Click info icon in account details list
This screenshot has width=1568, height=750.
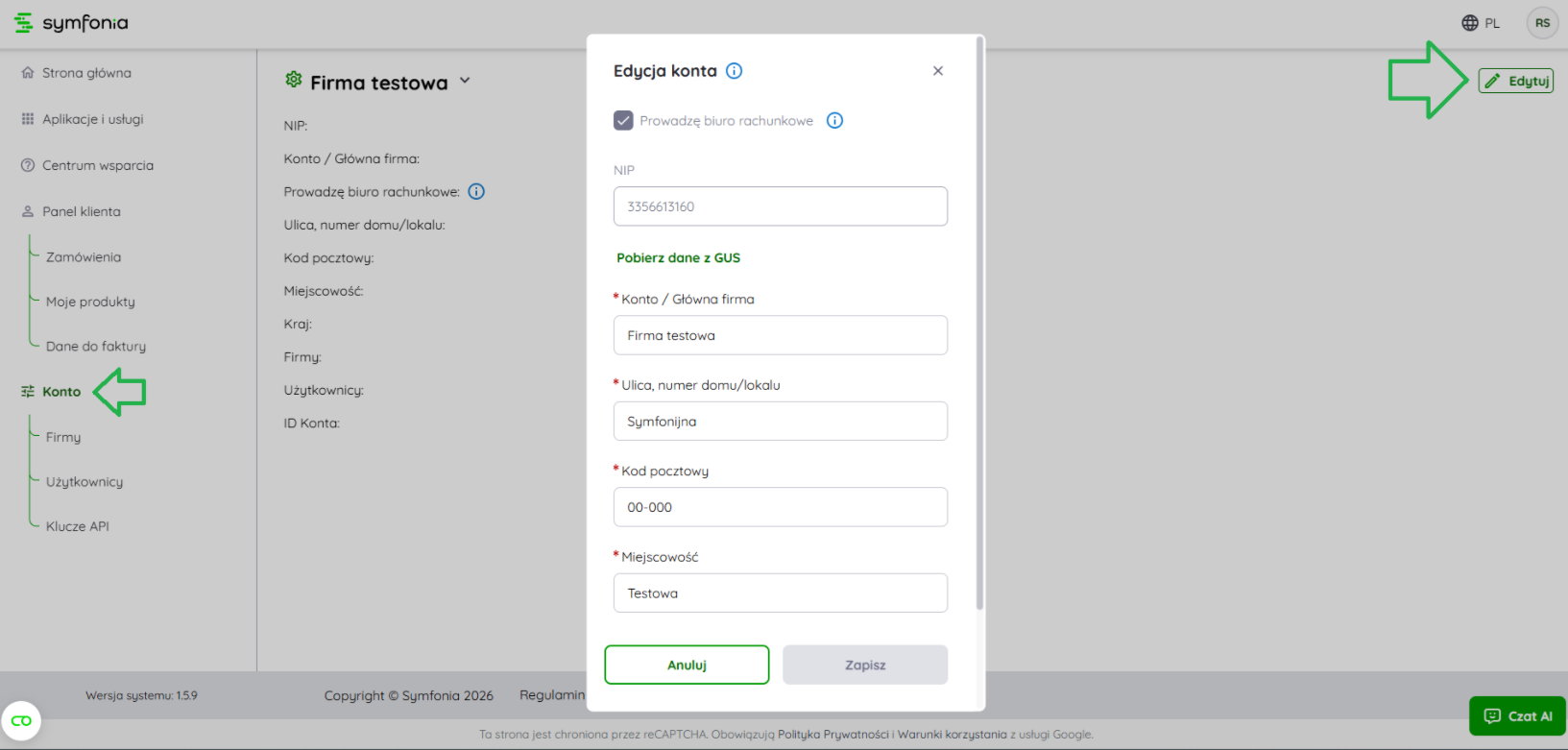tap(476, 192)
